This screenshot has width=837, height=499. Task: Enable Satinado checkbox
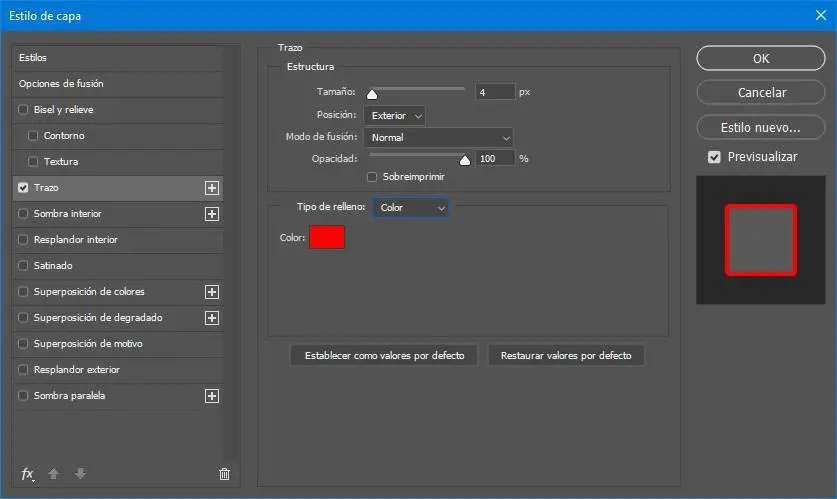(x=23, y=265)
